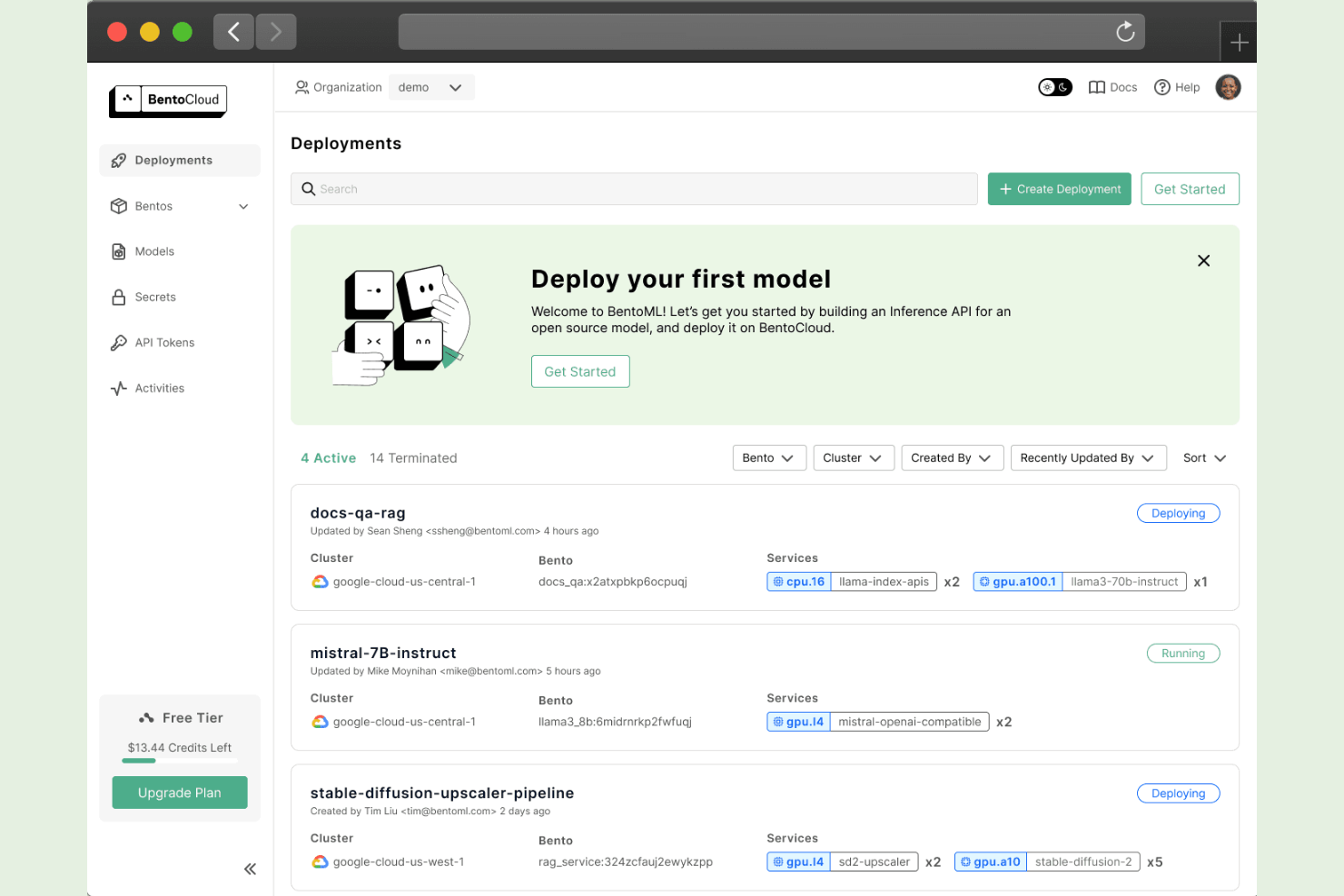Open a new tab with plus icon
Screen dimensions: 1344x896
[1239, 43]
